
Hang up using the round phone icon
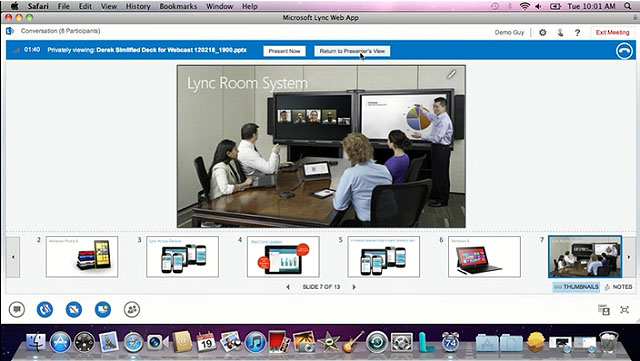point(624,51)
